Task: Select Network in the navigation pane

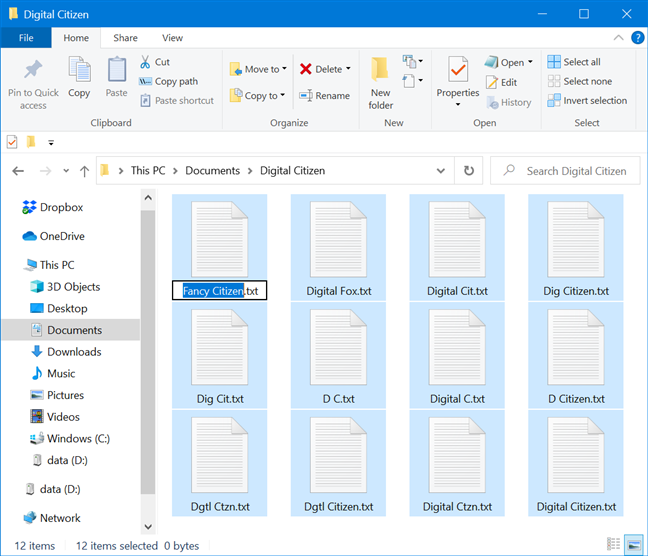Action: pyautogui.click(x=52, y=518)
